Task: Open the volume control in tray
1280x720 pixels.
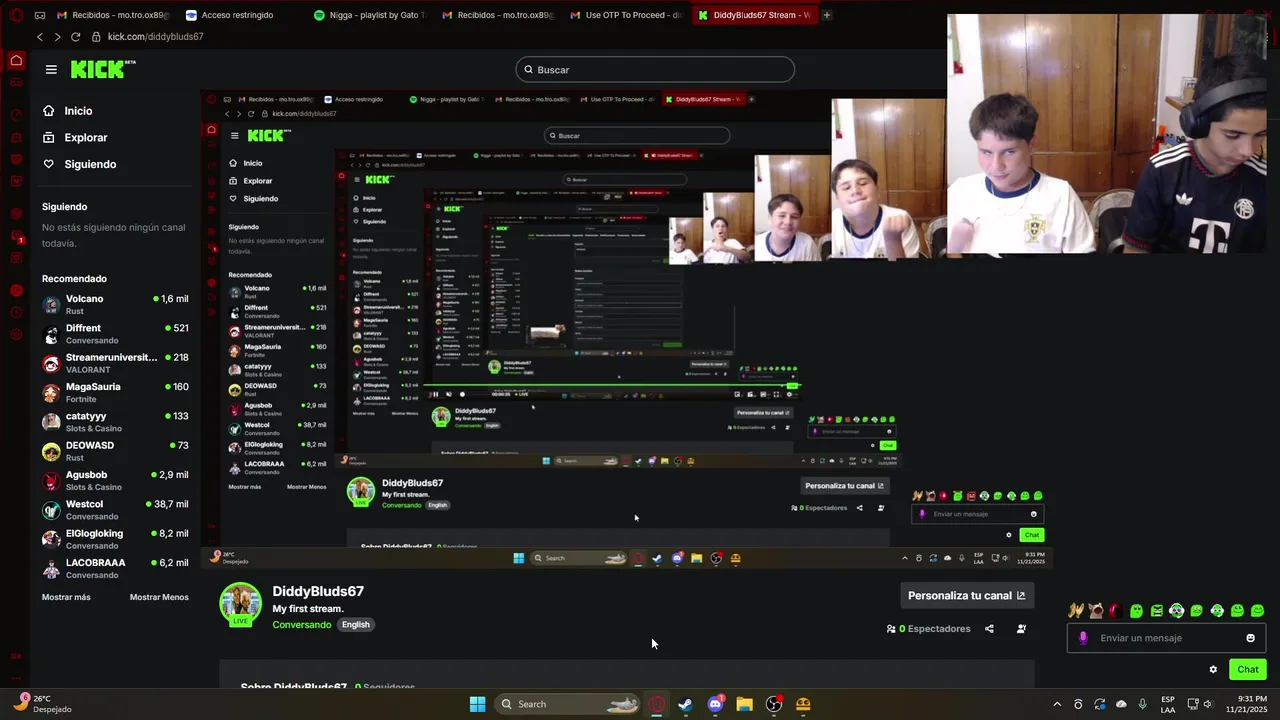Action: click(x=1208, y=704)
